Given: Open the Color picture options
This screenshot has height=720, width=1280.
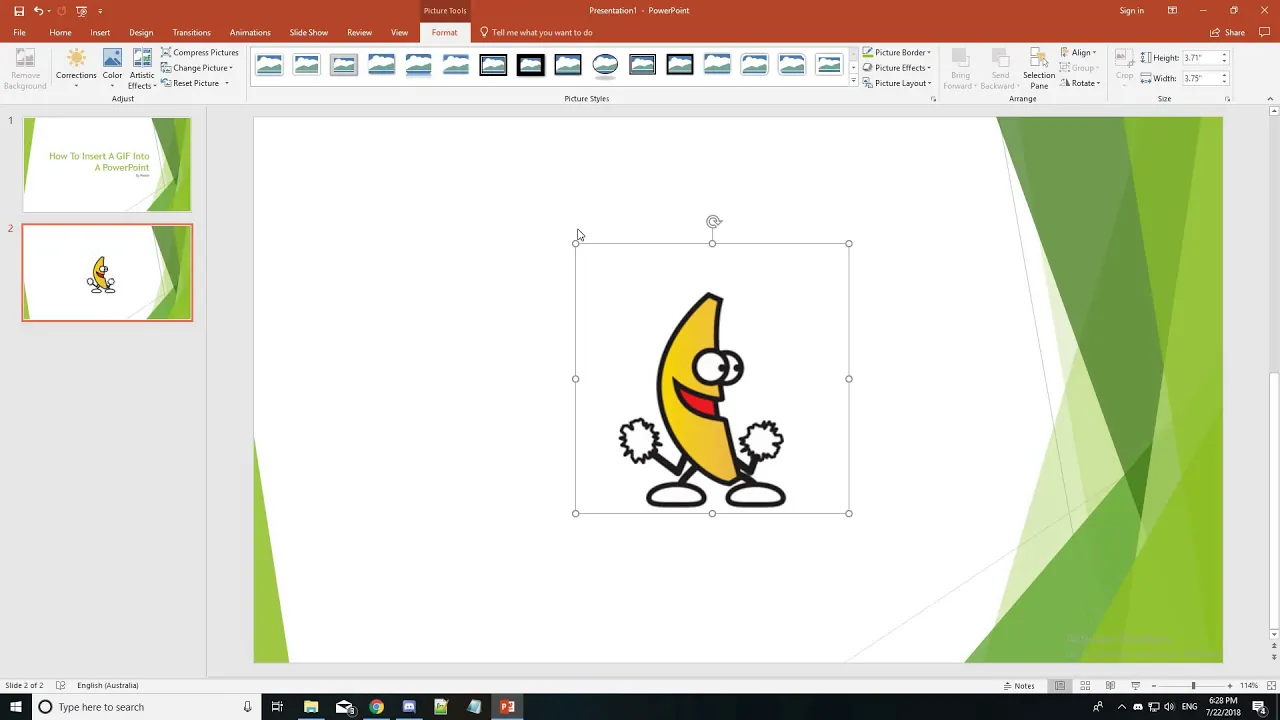Looking at the screenshot, I should click(x=112, y=67).
